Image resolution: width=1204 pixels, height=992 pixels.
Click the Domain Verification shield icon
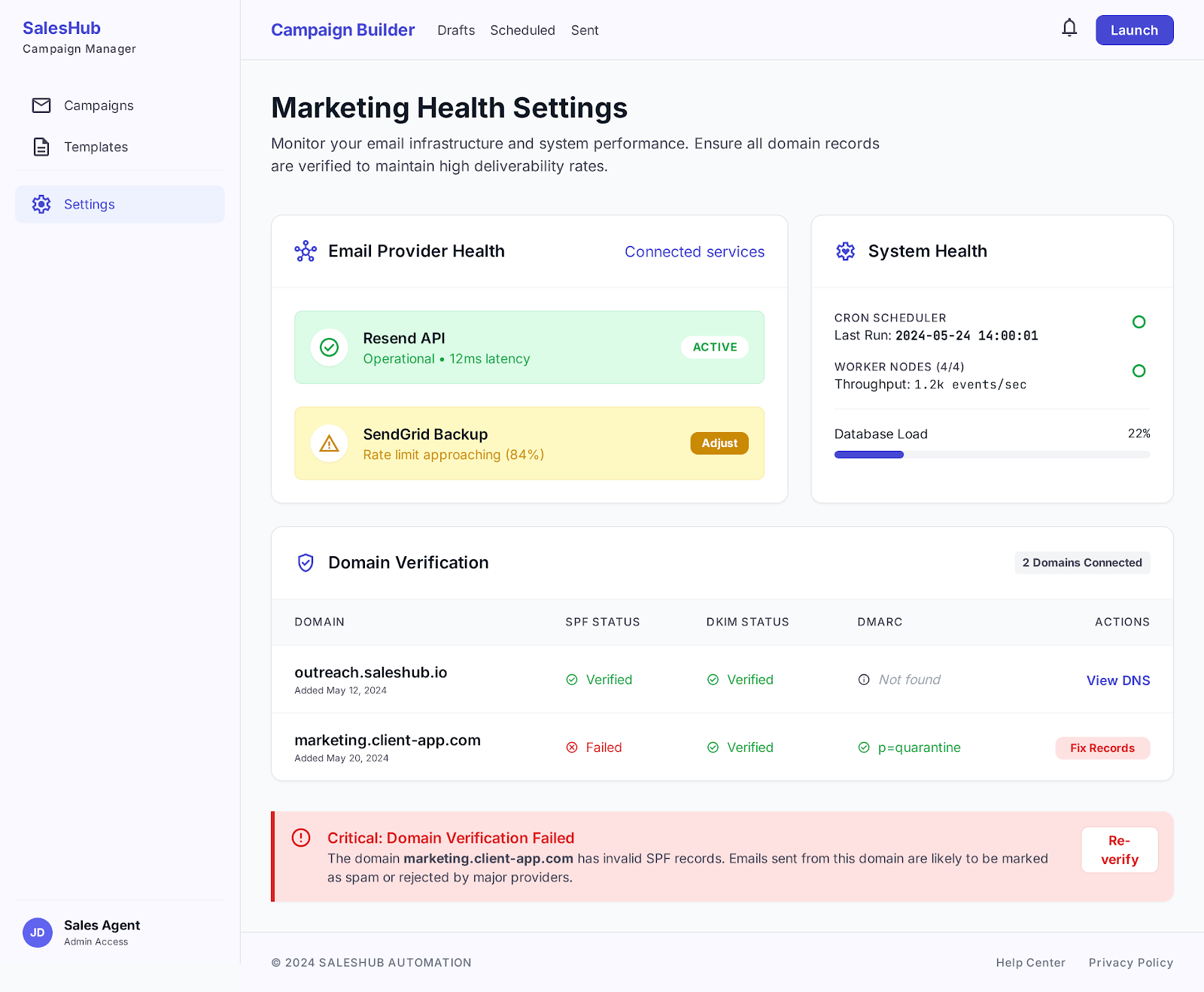[x=306, y=563]
